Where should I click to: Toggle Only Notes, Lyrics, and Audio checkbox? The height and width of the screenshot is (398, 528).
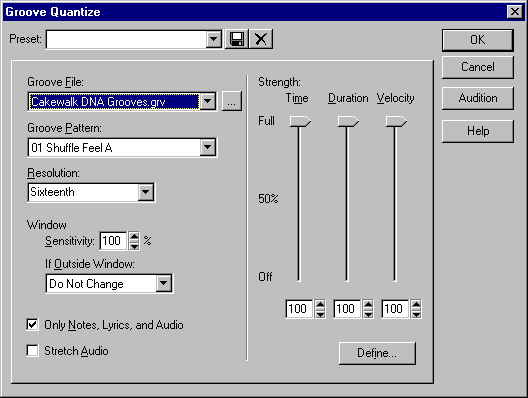(x=32, y=325)
